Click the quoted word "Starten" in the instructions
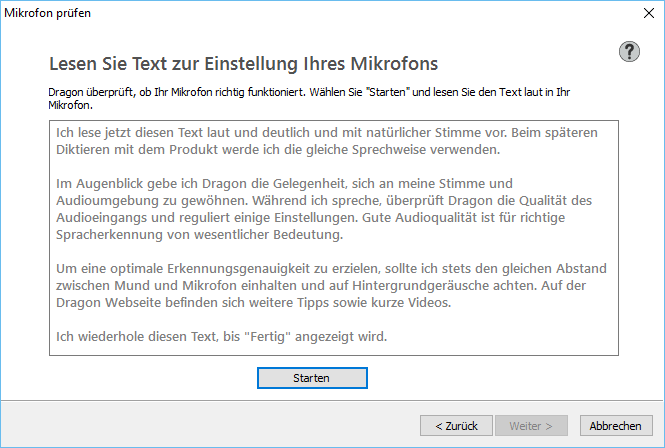 pyautogui.click(x=388, y=92)
